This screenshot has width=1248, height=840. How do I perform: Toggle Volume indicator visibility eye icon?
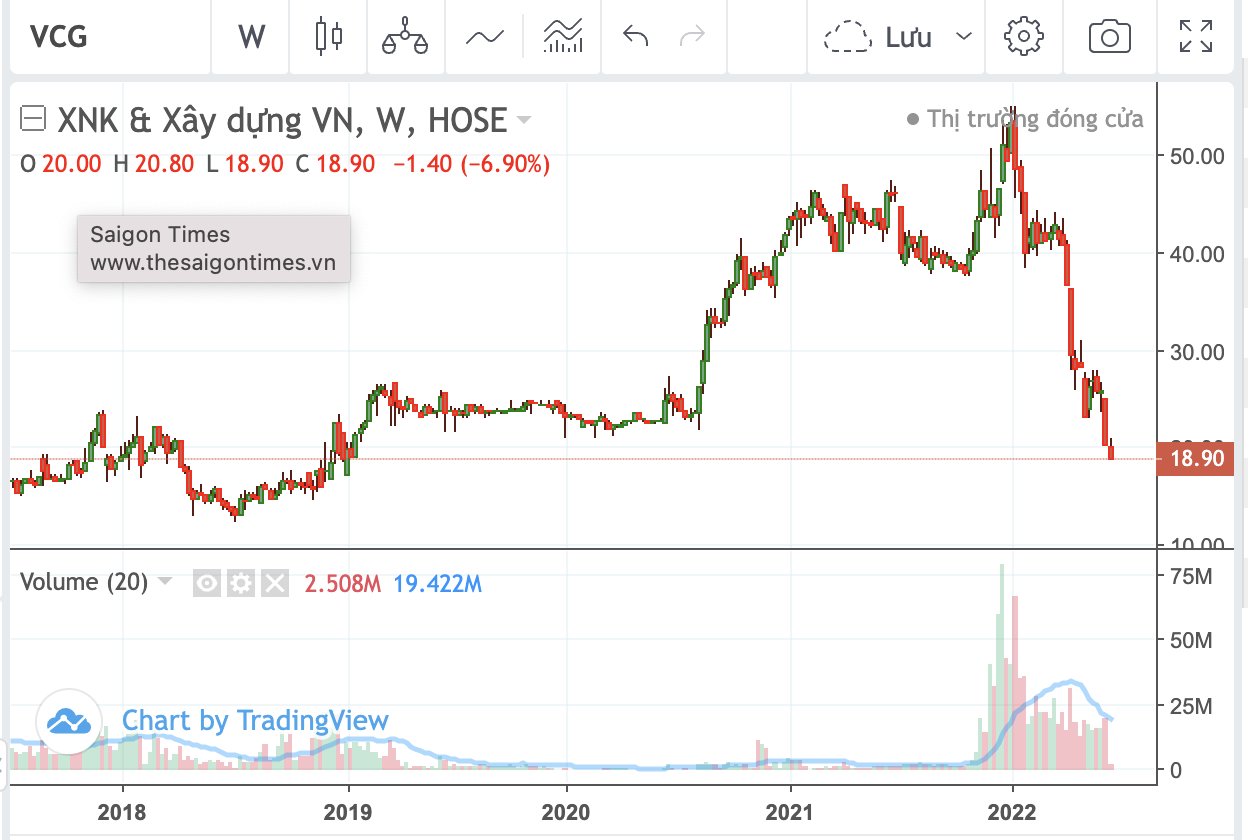(206, 583)
